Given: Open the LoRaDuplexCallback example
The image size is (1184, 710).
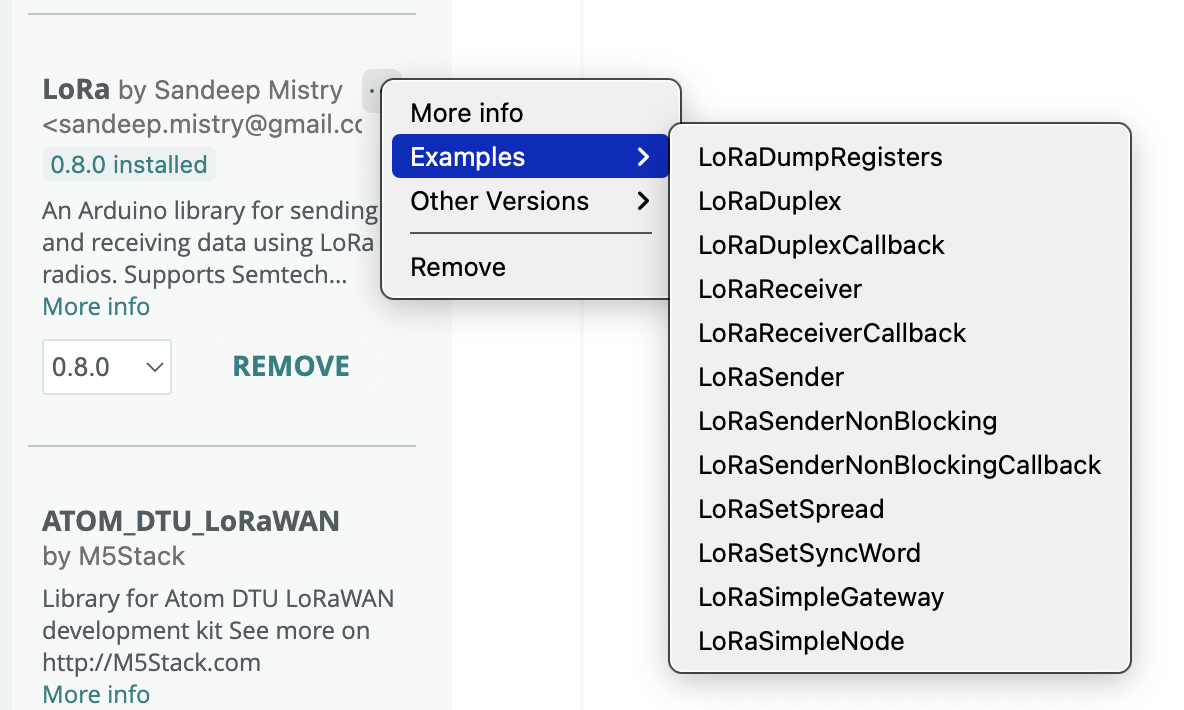Looking at the screenshot, I should point(899,245).
